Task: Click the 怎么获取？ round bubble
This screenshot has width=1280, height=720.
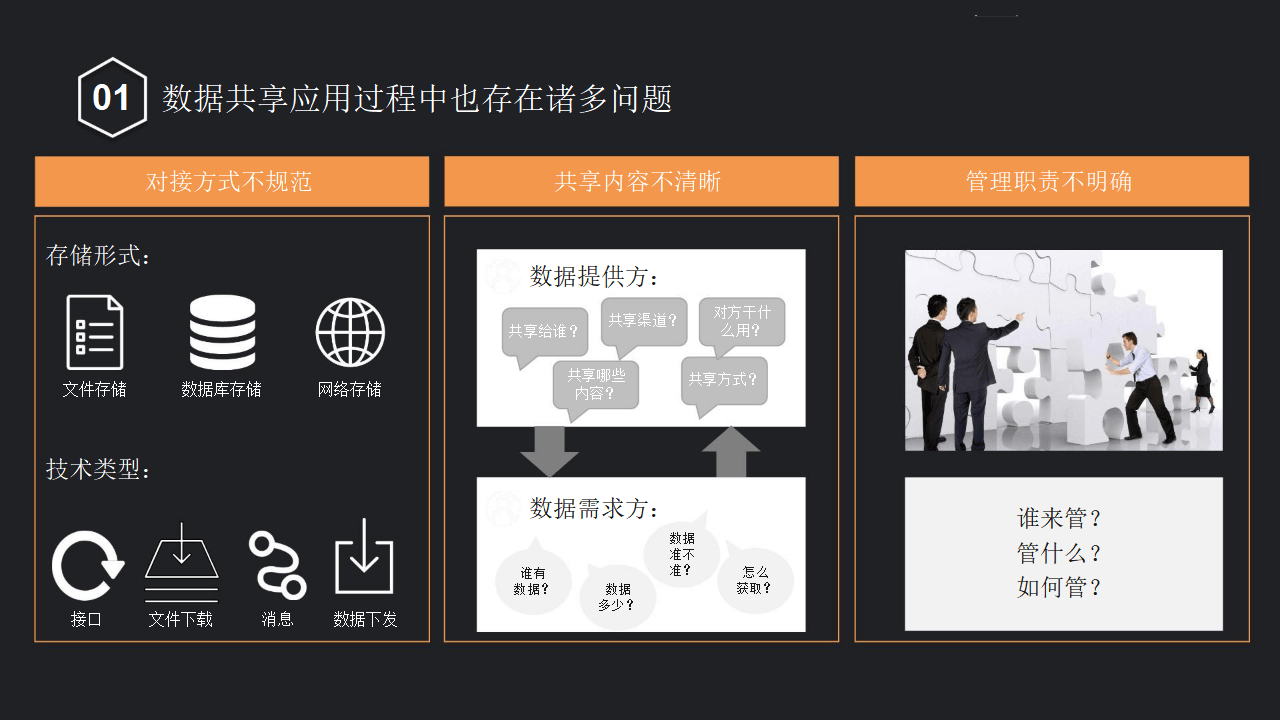Action: [755, 578]
